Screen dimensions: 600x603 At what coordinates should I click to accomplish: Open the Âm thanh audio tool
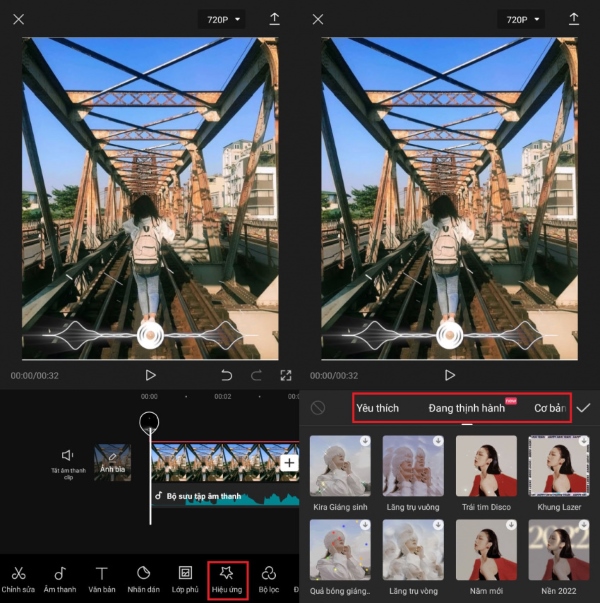[59, 578]
